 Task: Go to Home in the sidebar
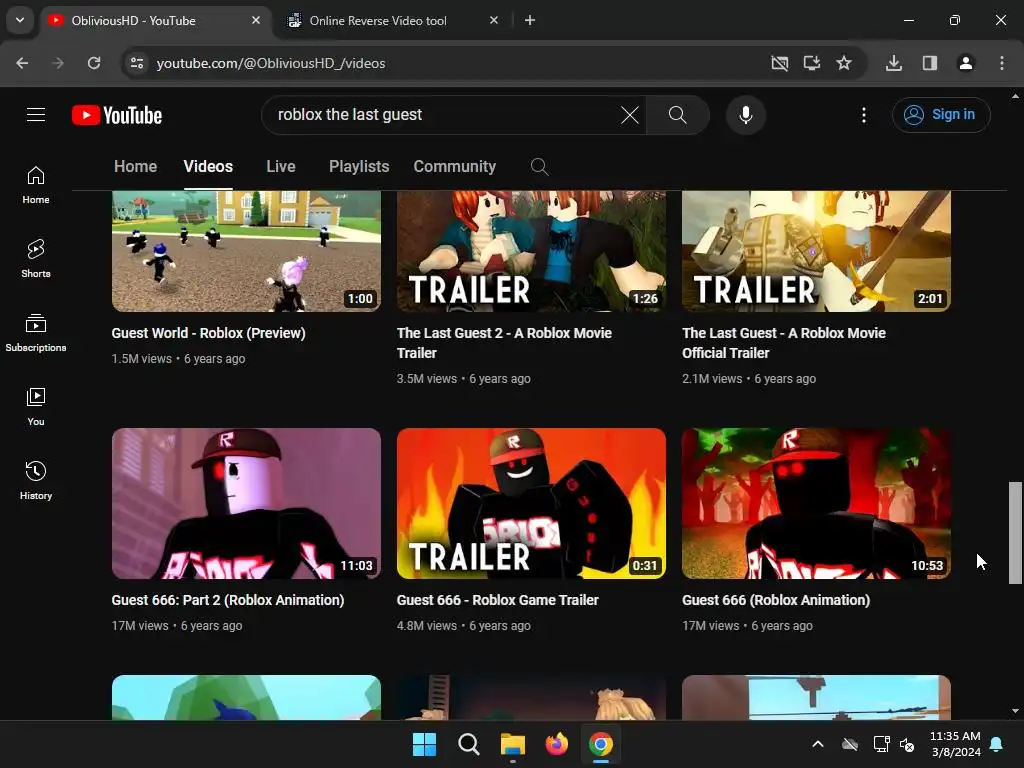(x=36, y=185)
